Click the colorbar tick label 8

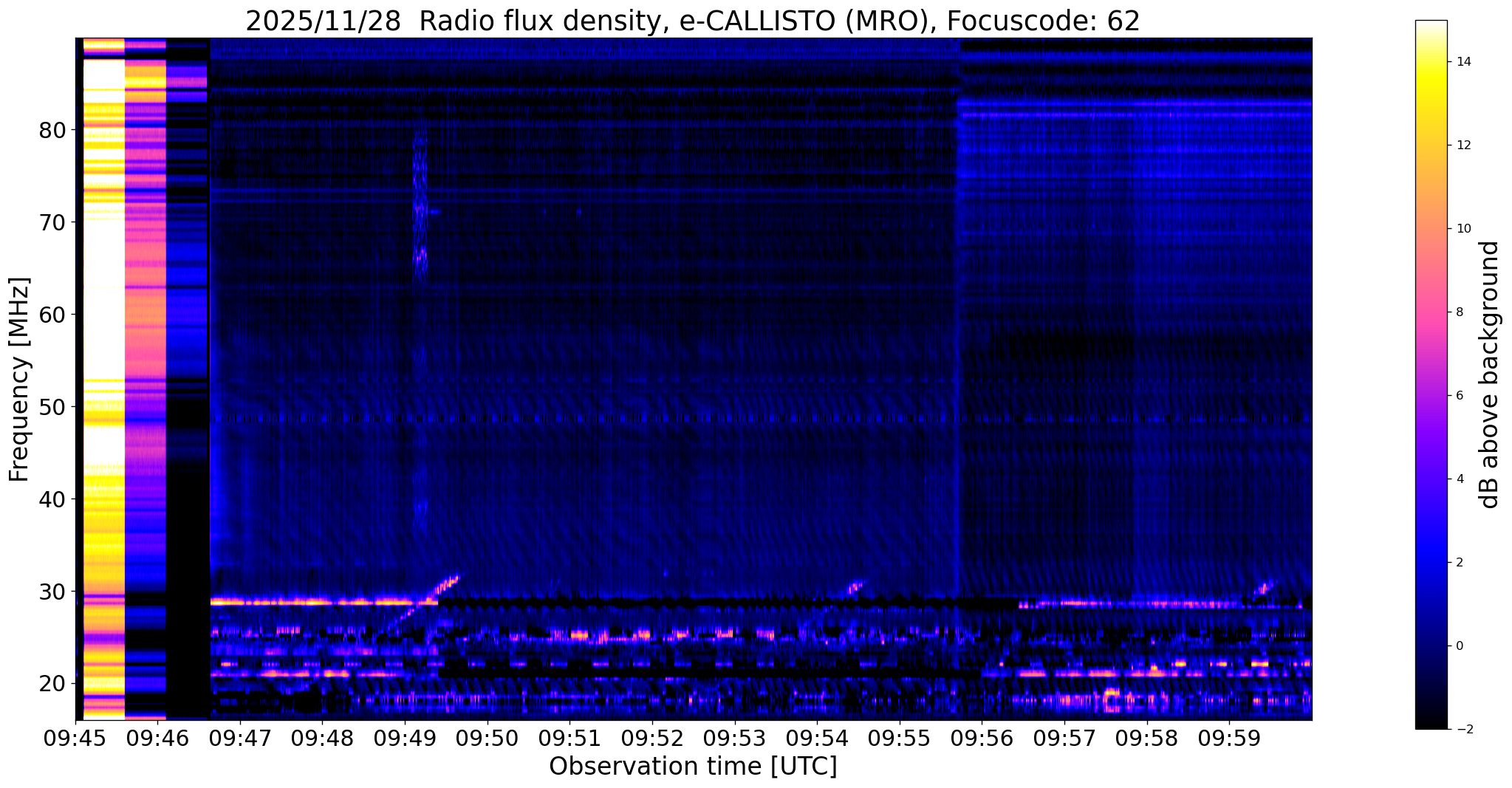1460,312
